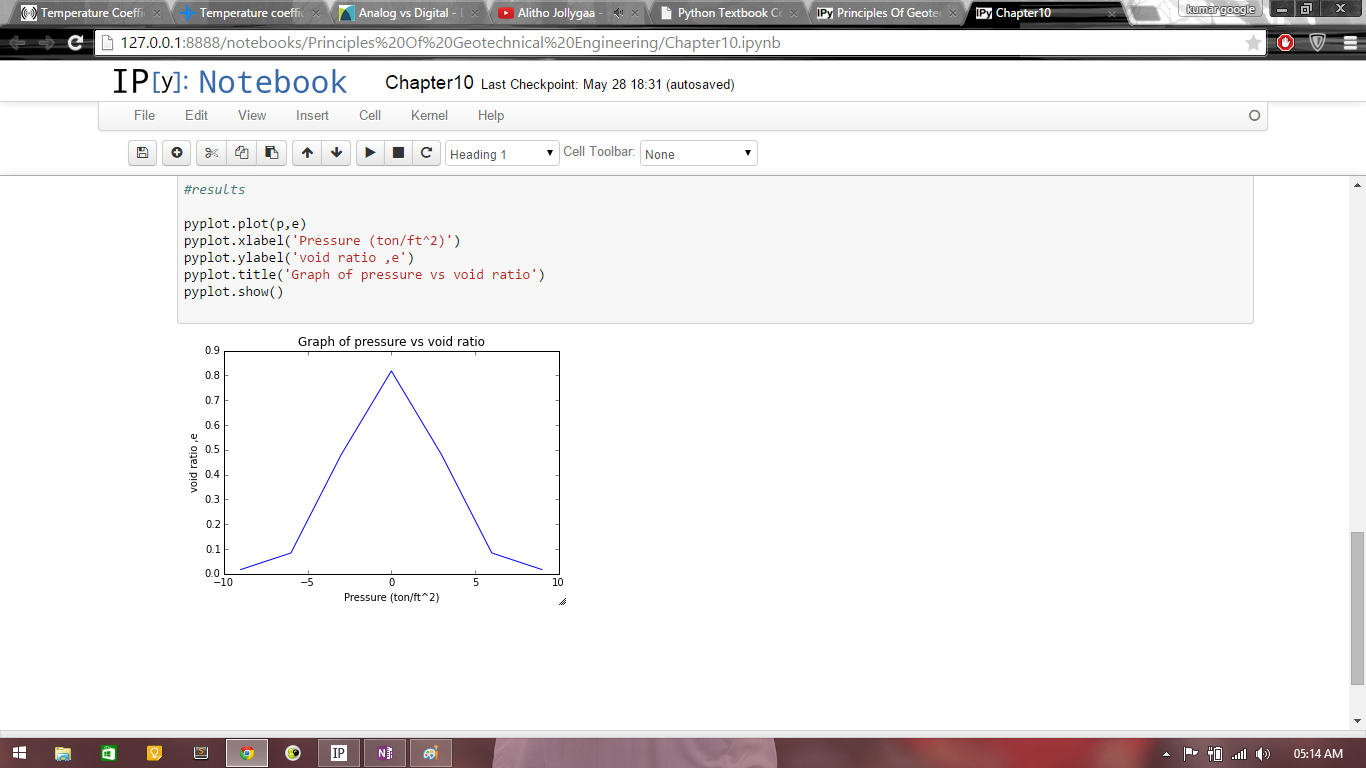Open OneNote from the Windows taskbar
1366x768 pixels.
[385, 753]
